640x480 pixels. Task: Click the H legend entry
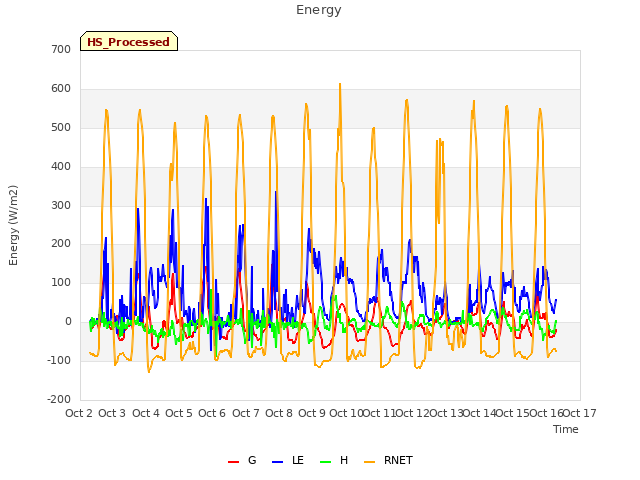(334, 460)
